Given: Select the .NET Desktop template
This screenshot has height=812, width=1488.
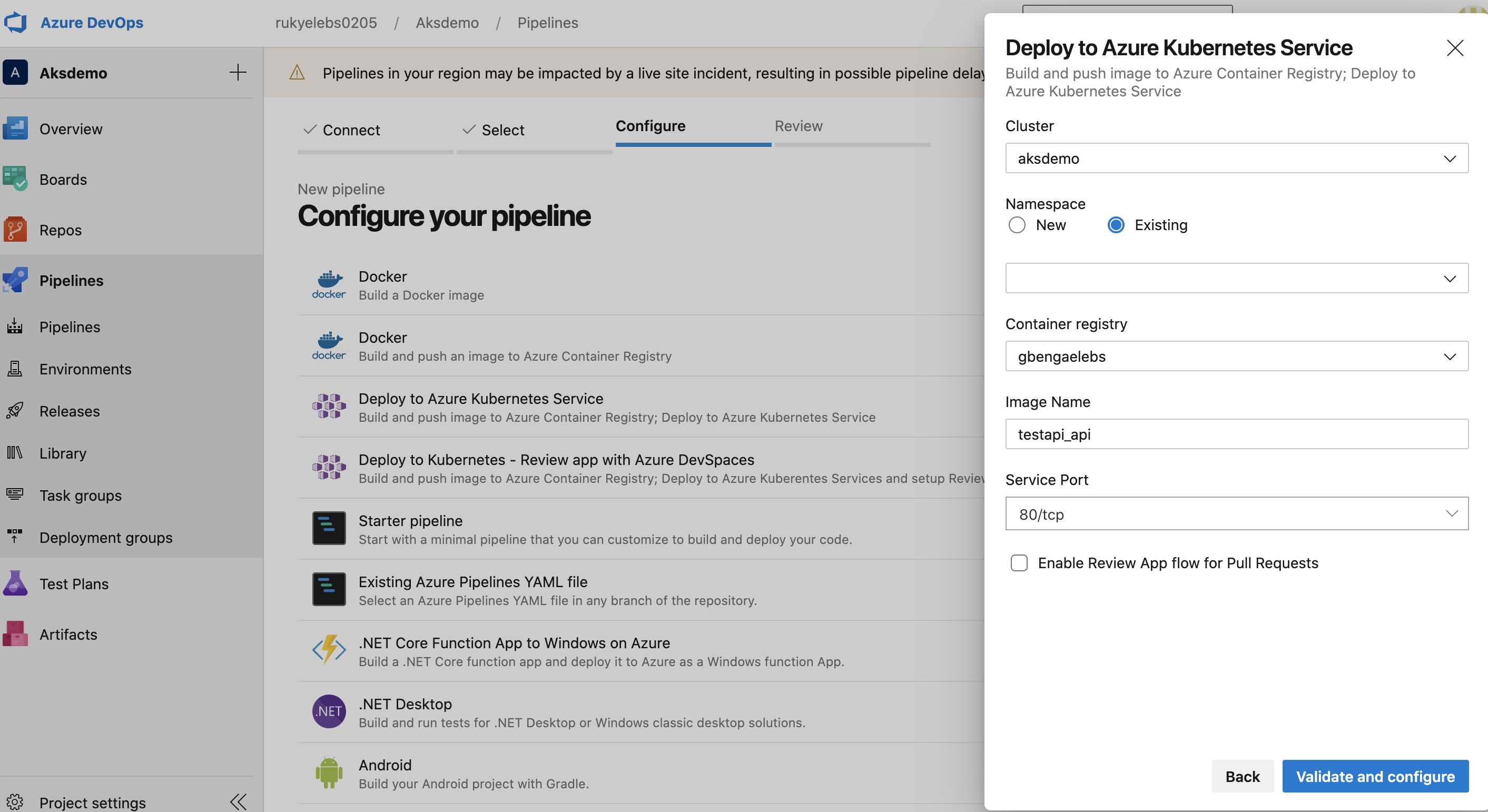Looking at the screenshot, I should [x=641, y=712].
